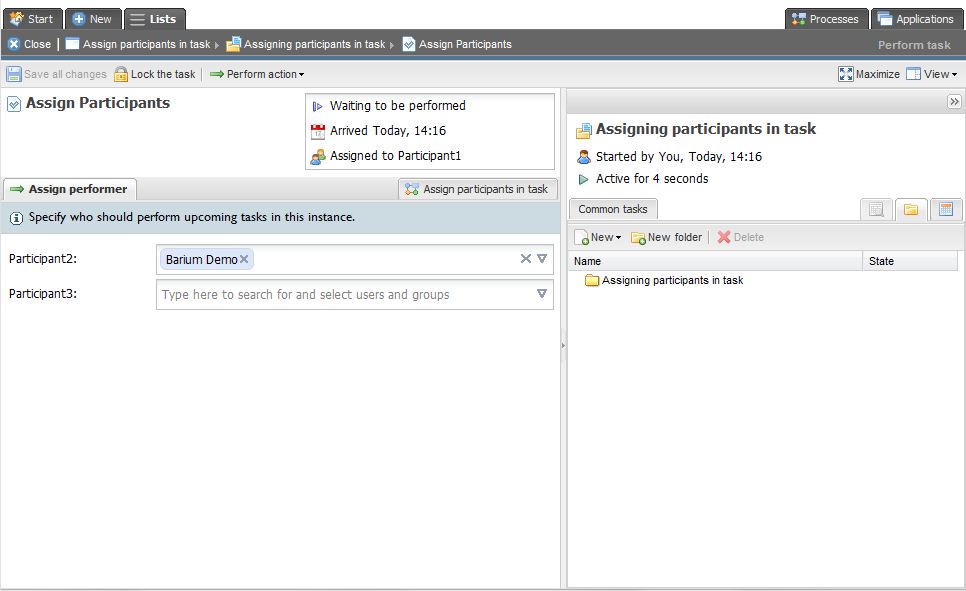Open the View dropdown menu
The width and height of the screenshot is (966, 591).
pyautogui.click(x=931, y=74)
